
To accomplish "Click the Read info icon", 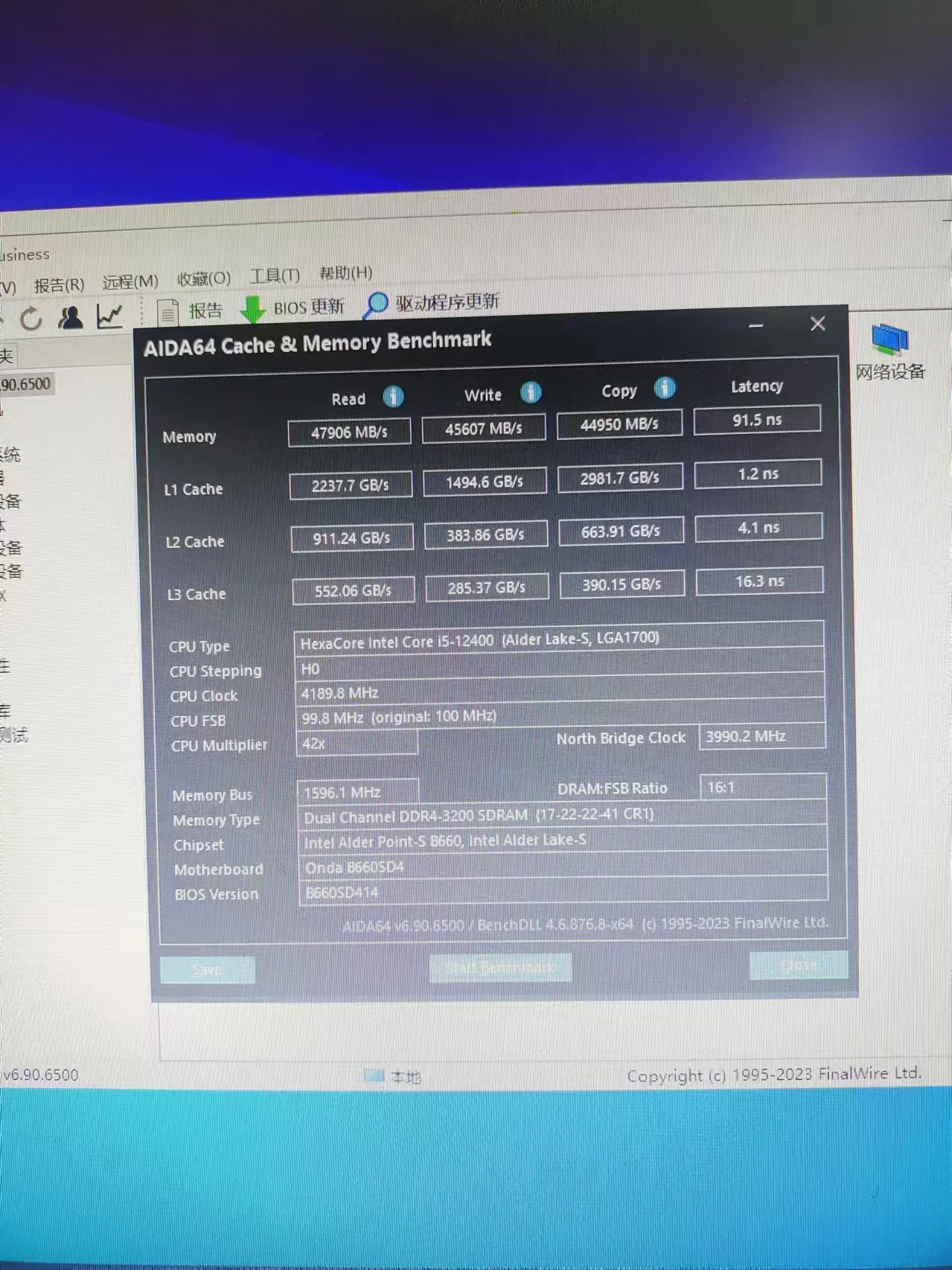I will click(x=393, y=396).
